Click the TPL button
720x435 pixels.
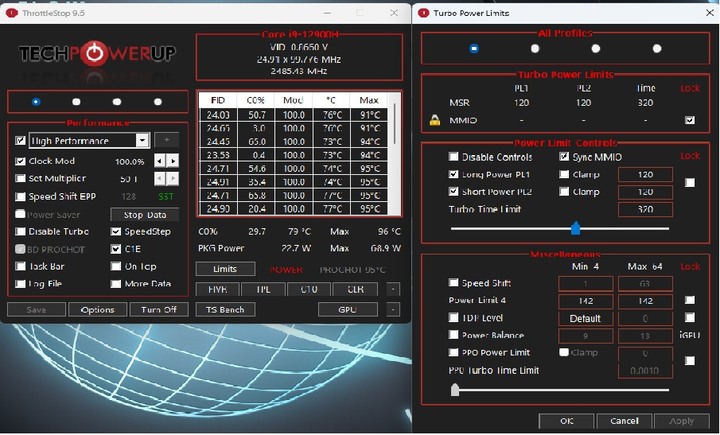tap(263, 289)
